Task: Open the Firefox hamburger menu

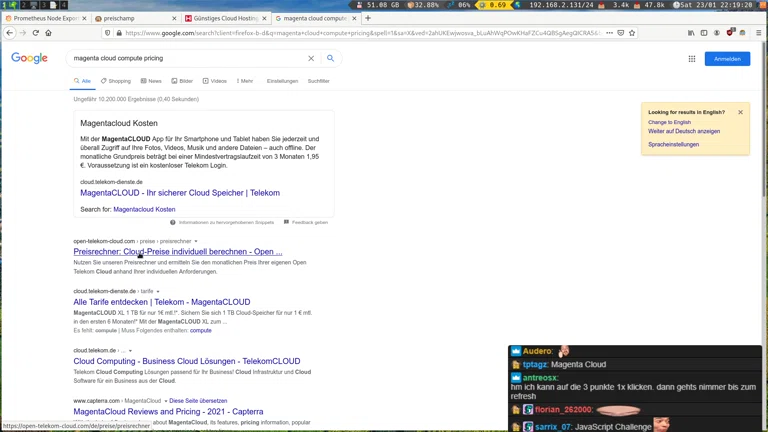Action: pos(758,33)
